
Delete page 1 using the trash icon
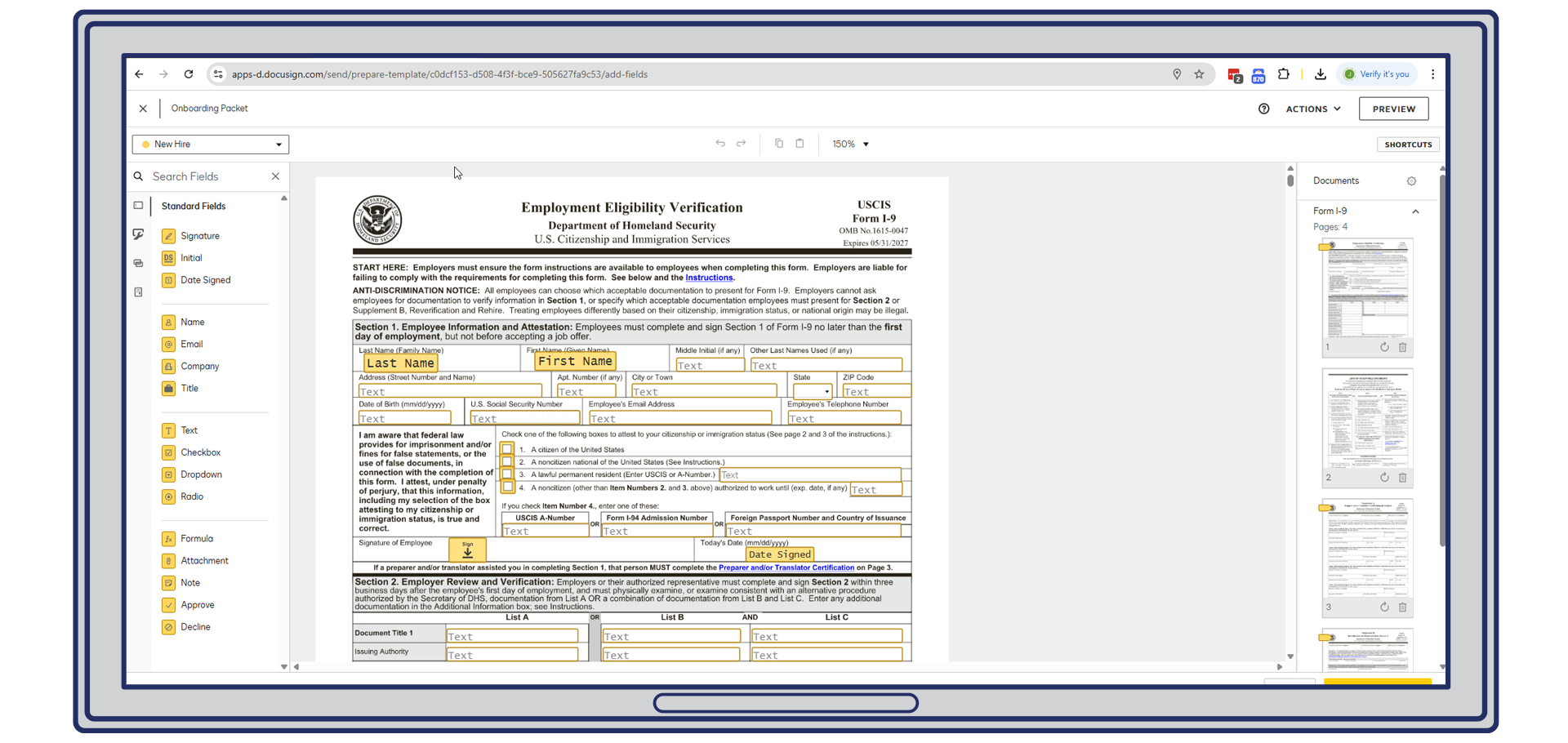point(1403,347)
